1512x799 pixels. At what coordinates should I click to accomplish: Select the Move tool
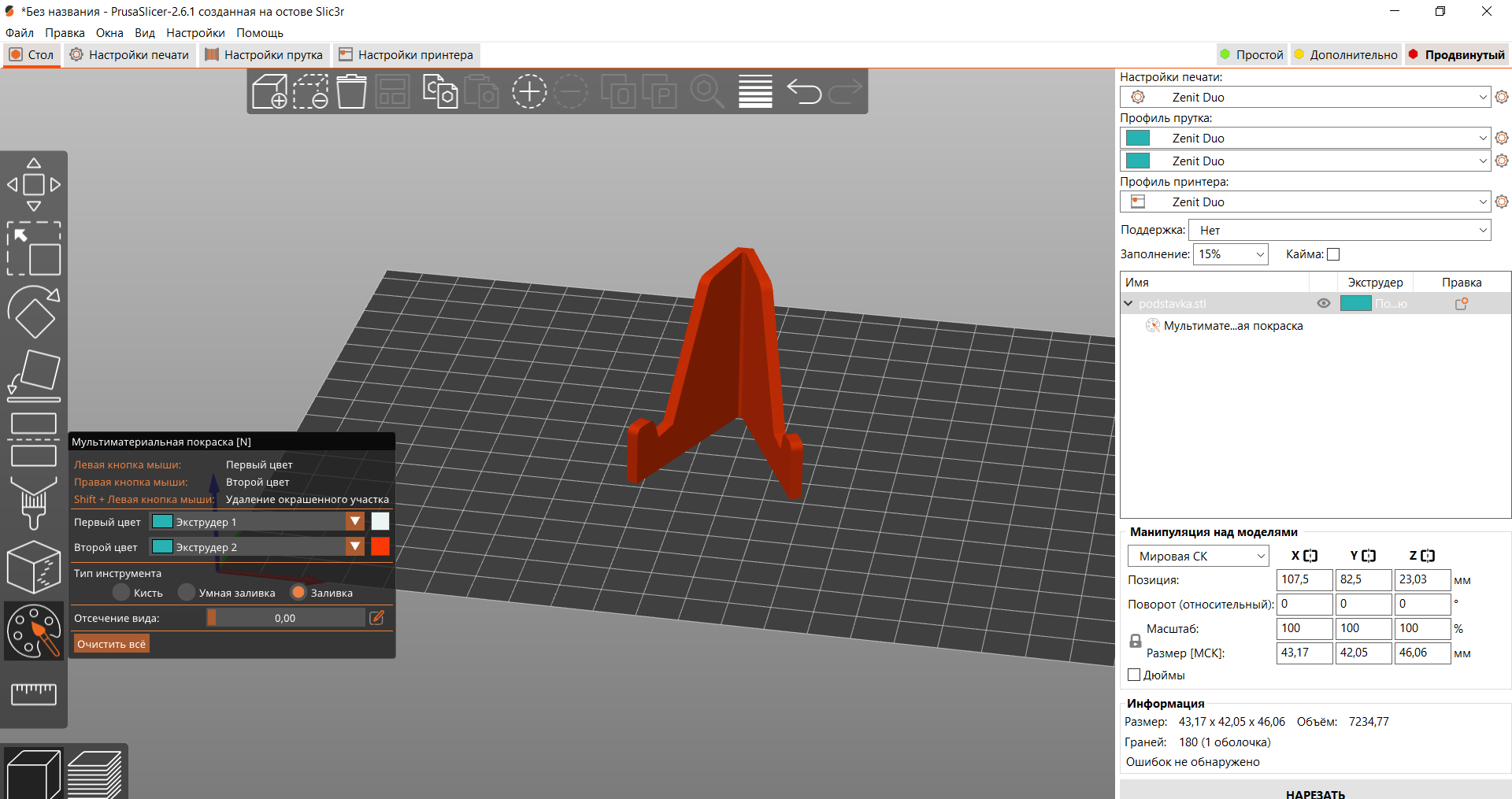(34, 185)
